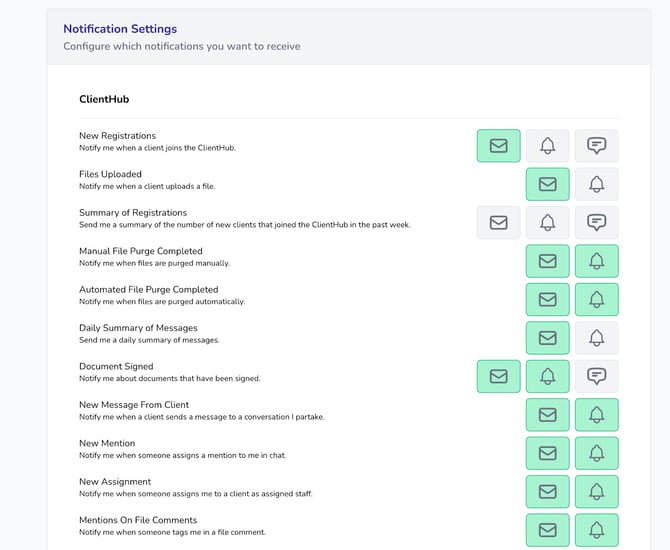Disable email for Daily Summary of Messages
The width and height of the screenshot is (670, 550).
[547, 338]
